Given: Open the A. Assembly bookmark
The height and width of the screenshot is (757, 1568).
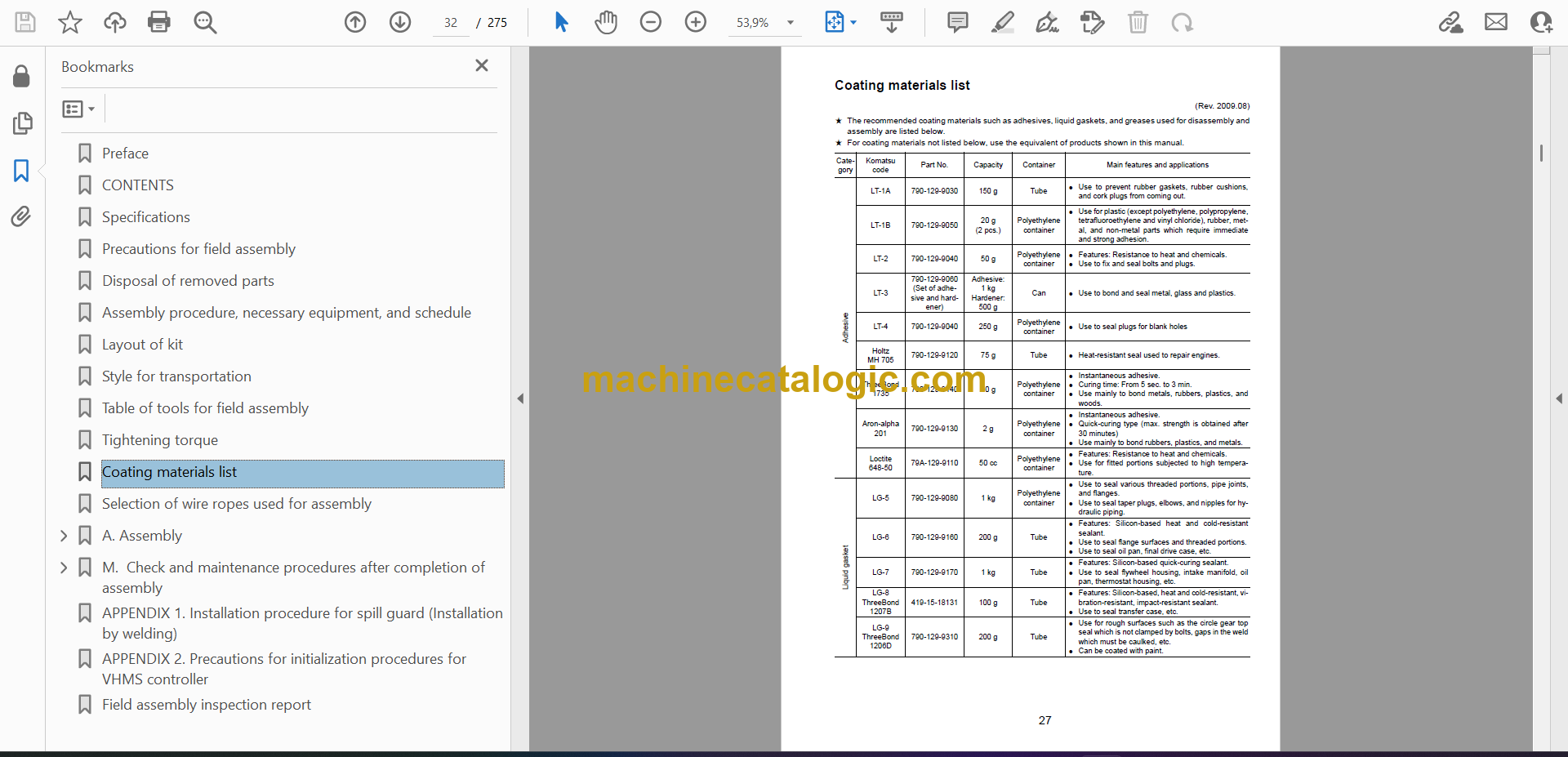Looking at the screenshot, I should coord(142,536).
